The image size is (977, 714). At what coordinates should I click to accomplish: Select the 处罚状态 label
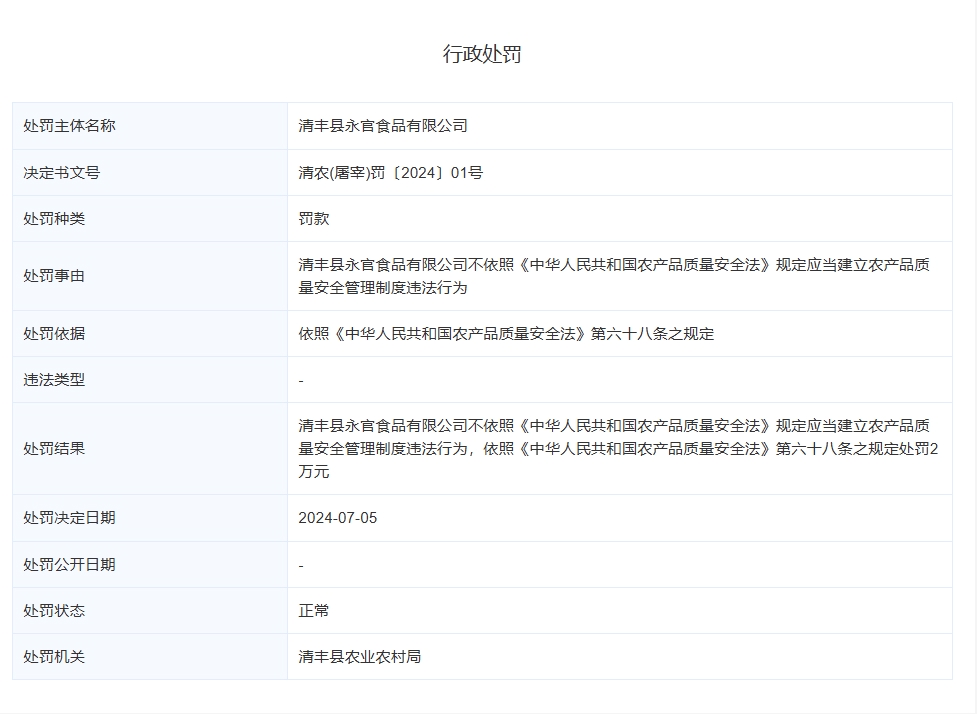coord(54,611)
